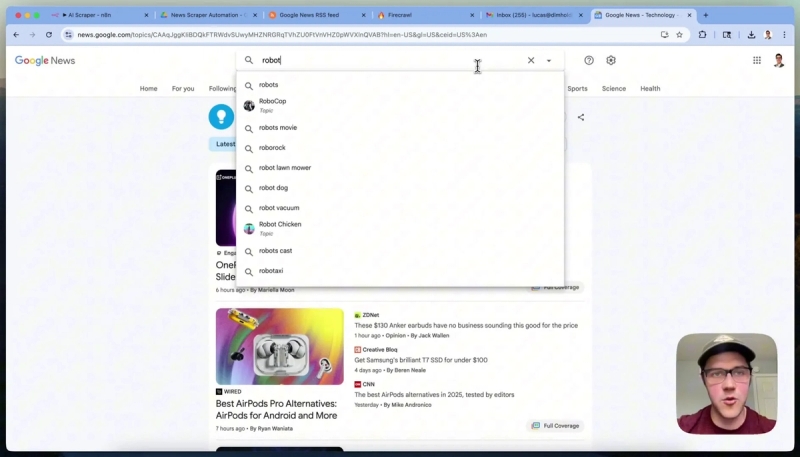Click the Technology topic lightbulb icon
The image size is (800, 457).
221,117
